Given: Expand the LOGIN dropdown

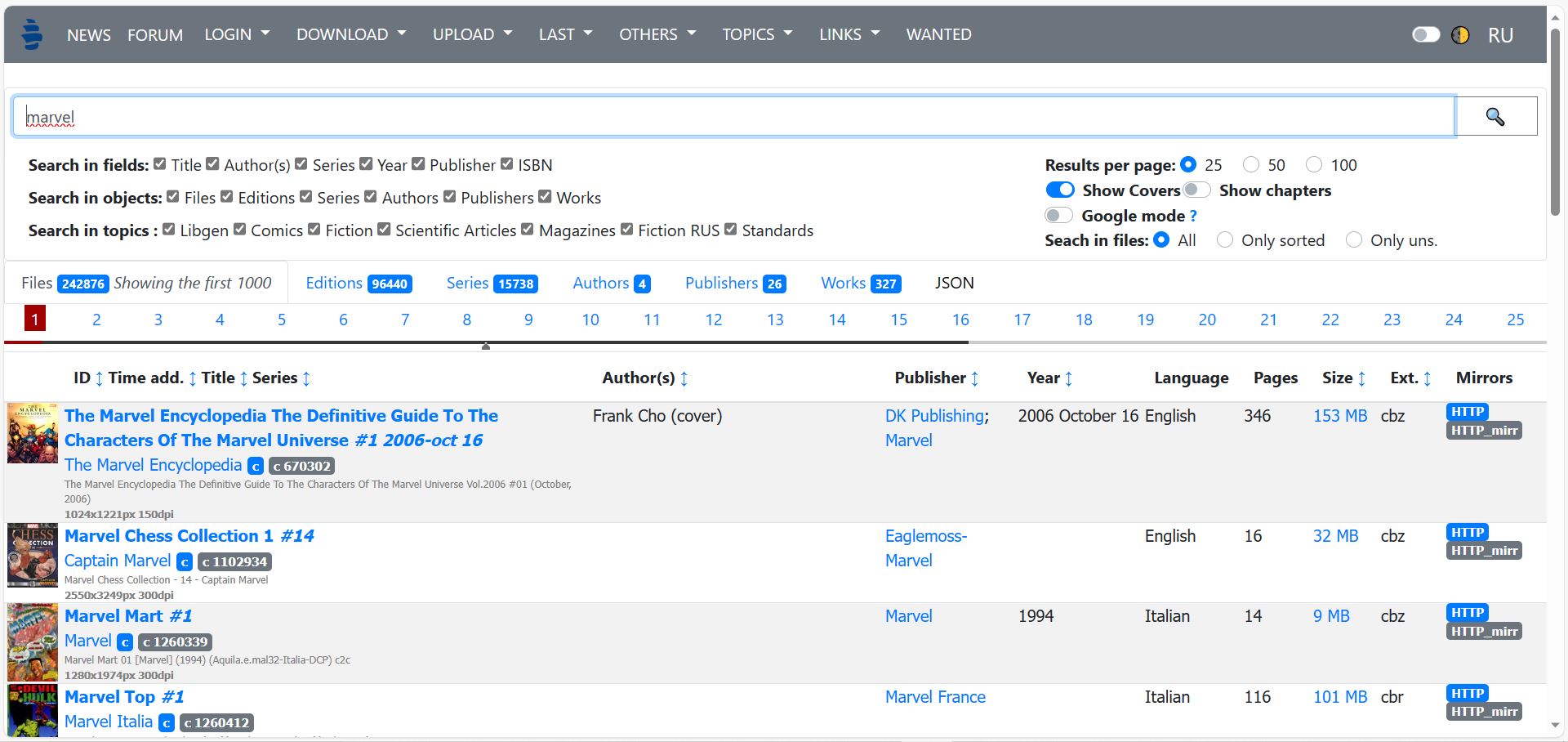Looking at the screenshot, I should pos(236,34).
